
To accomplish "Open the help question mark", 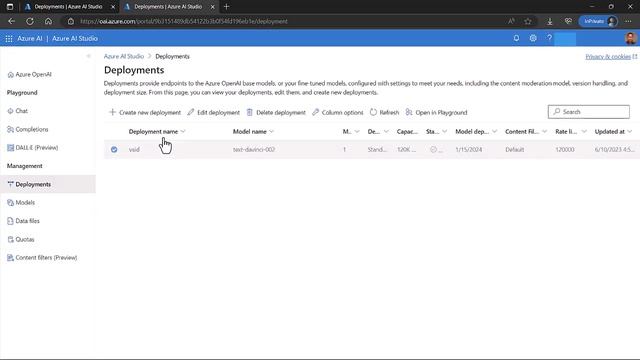I will click(549, 38).
